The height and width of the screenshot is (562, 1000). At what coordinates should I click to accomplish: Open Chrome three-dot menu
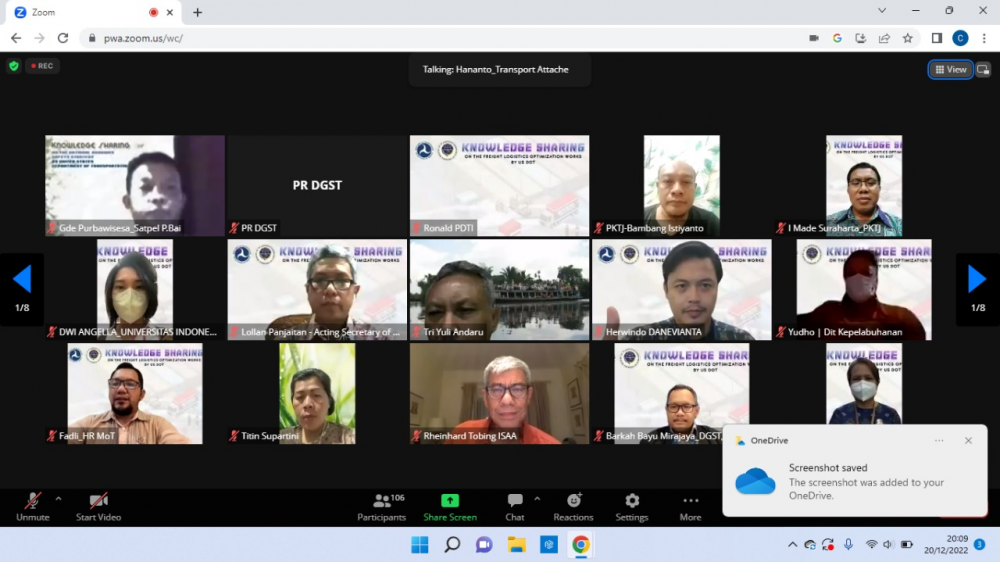(984, 38)
